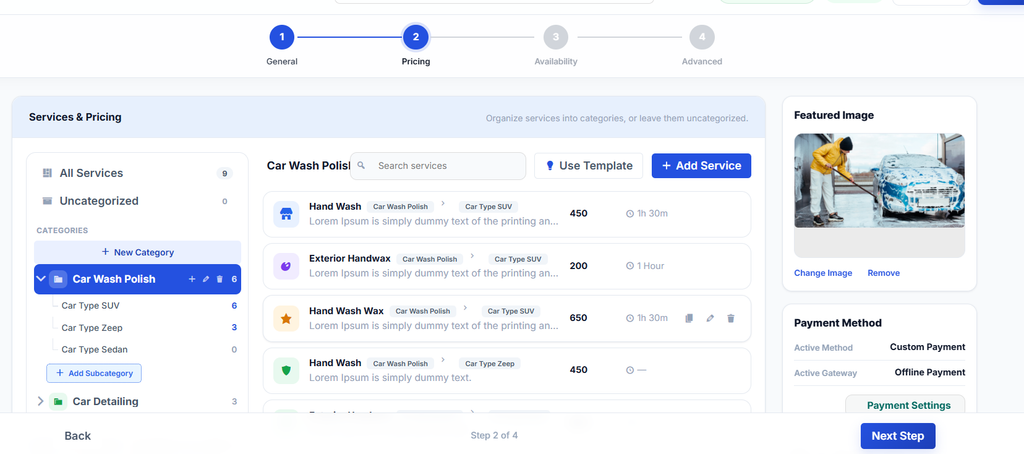
Task: Click the Exterior Handwax service title
Action: coord(350,259)
